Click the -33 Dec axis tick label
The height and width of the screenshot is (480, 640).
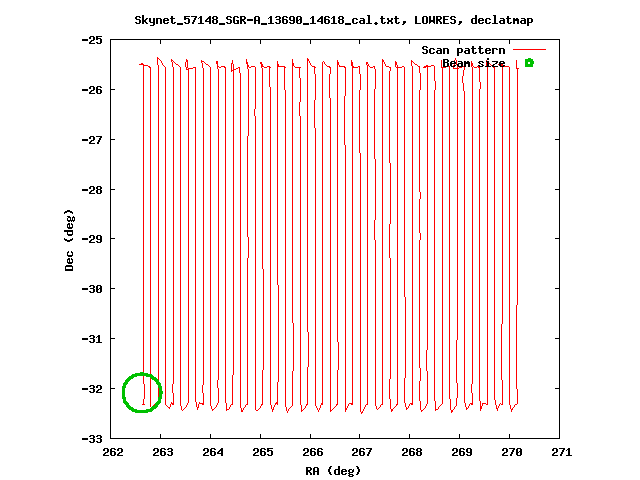click(92, 439)
